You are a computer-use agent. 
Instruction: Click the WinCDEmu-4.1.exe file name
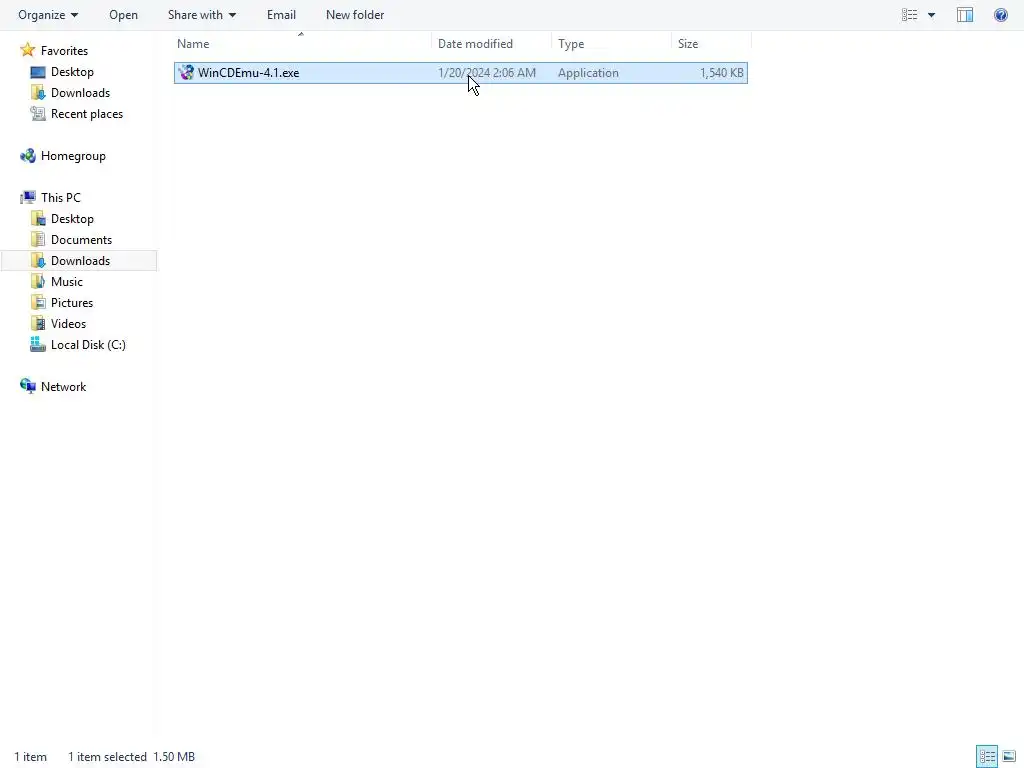pyautogui.click(x=249, y=72)
